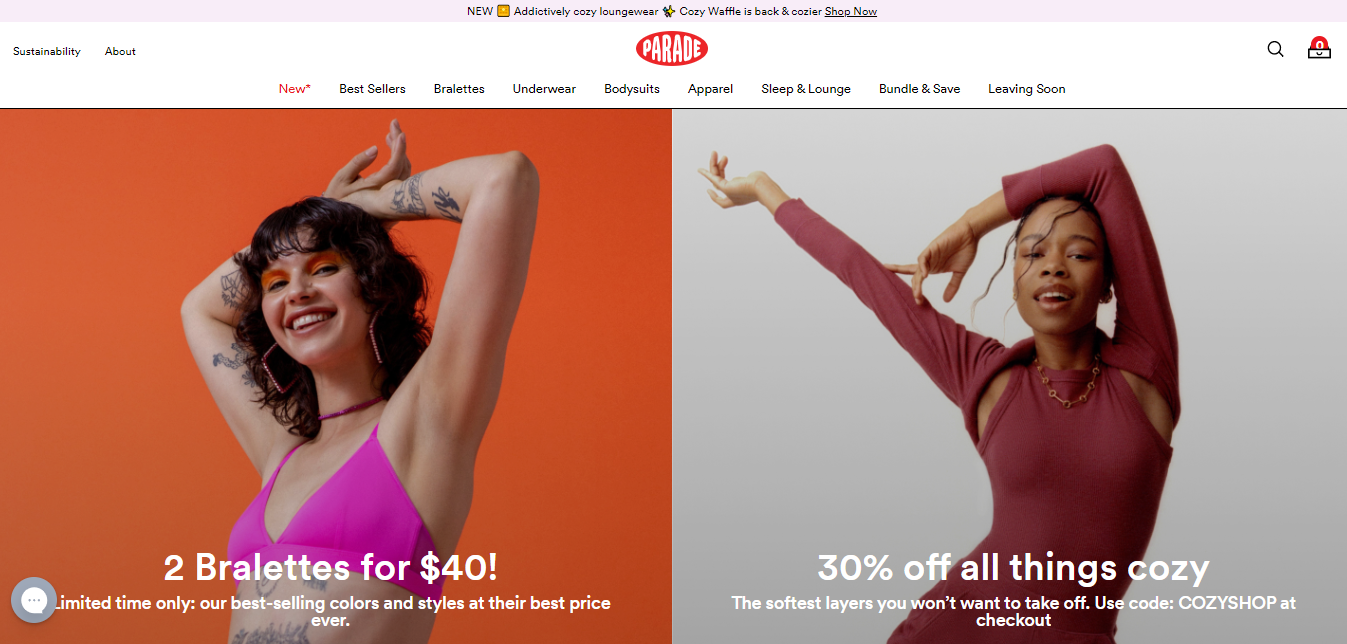Browse the Bodysuits category
Viewport: 1347px width, 644px height.
[x=632, y=89]
